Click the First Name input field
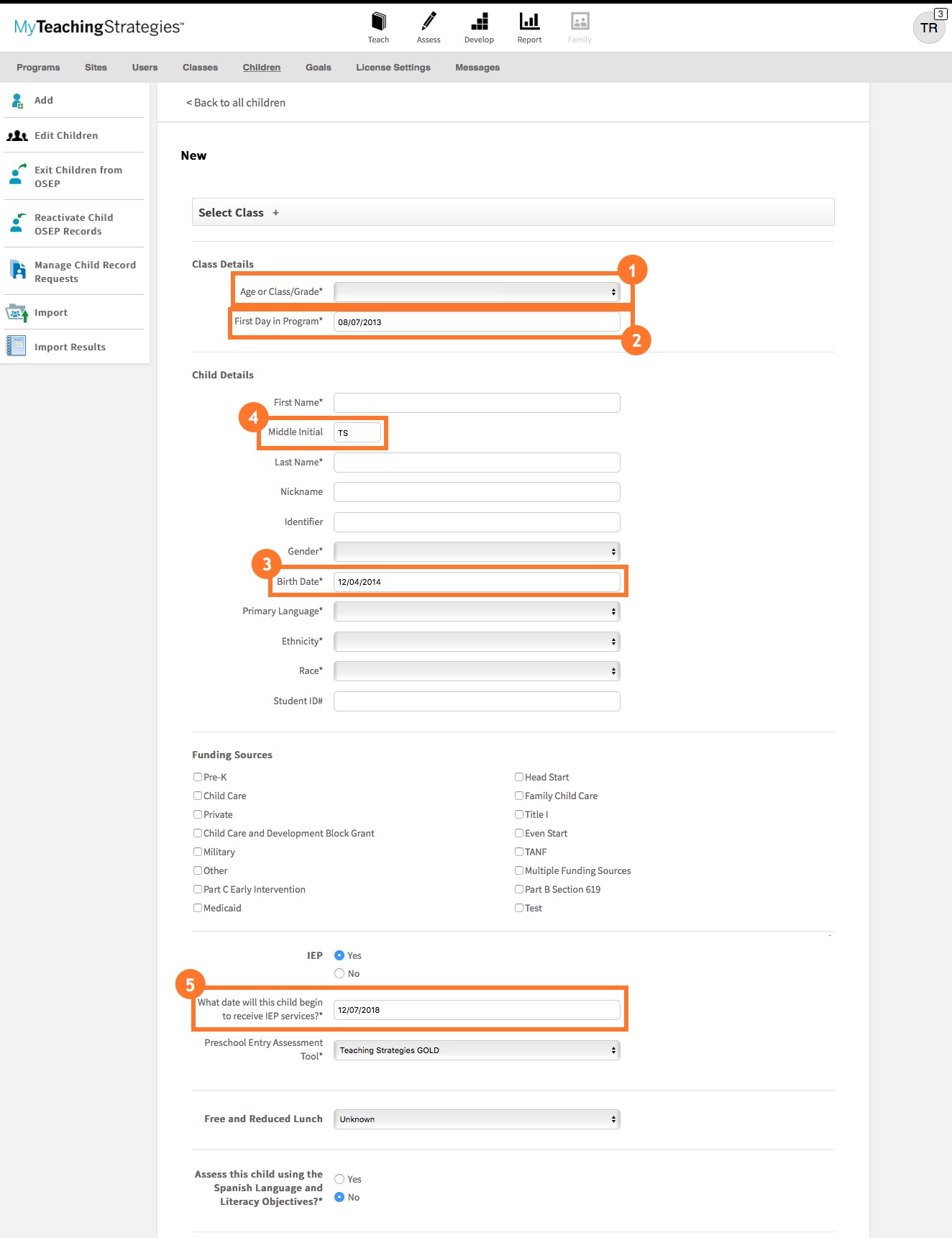This screenshot has width=952, height=1238. coord(477,403)
